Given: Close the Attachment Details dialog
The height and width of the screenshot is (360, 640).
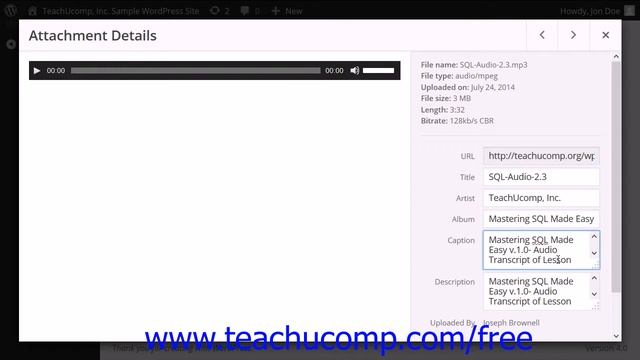Looking at the screenshot, I should (x=605, y=35).
